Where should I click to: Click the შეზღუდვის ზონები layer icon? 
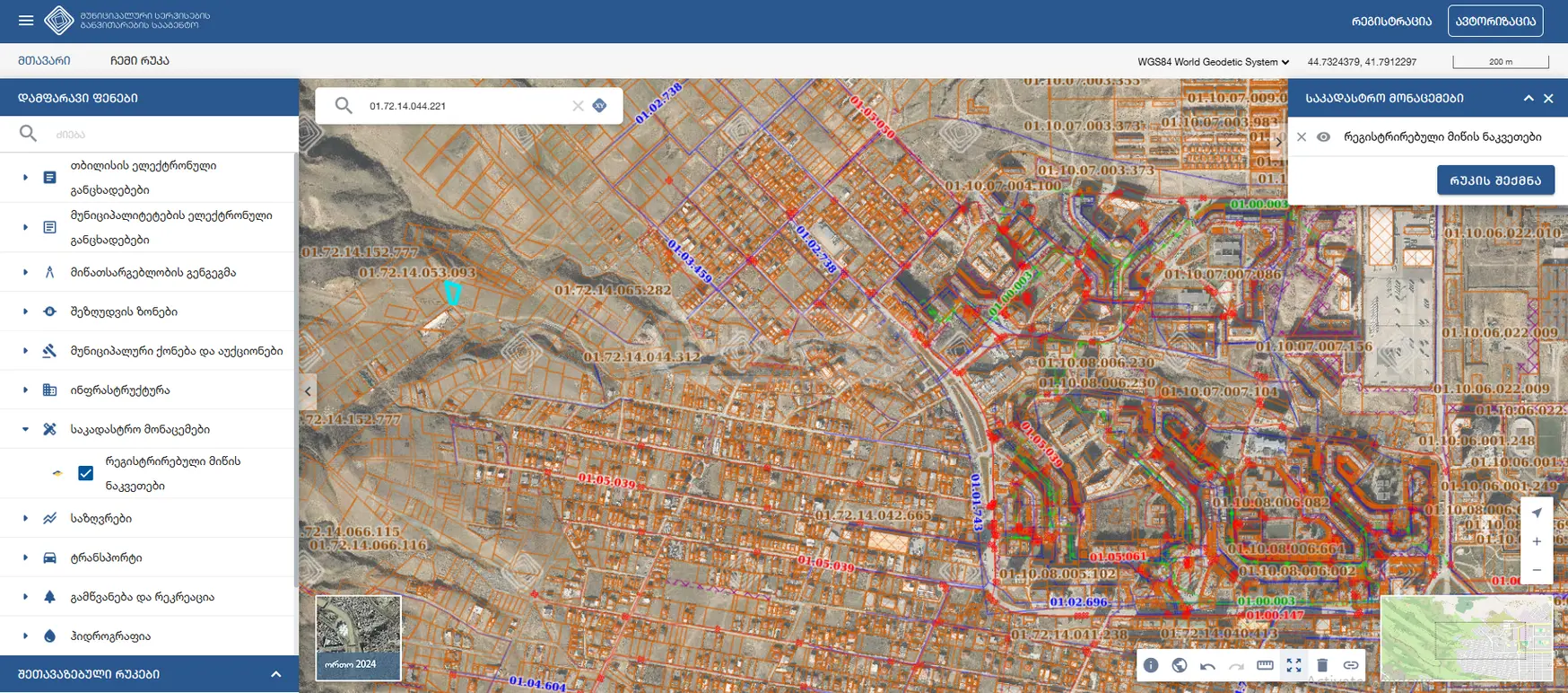click(49, 311)
